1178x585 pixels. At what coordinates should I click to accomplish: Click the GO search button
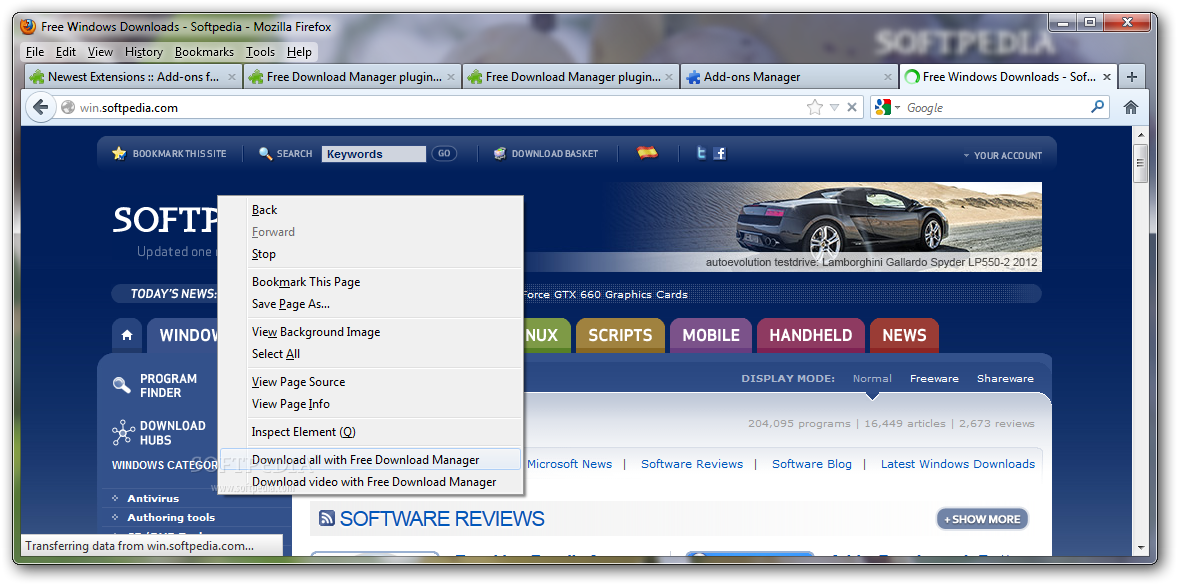pyautogui.click(x=444, y=153)
